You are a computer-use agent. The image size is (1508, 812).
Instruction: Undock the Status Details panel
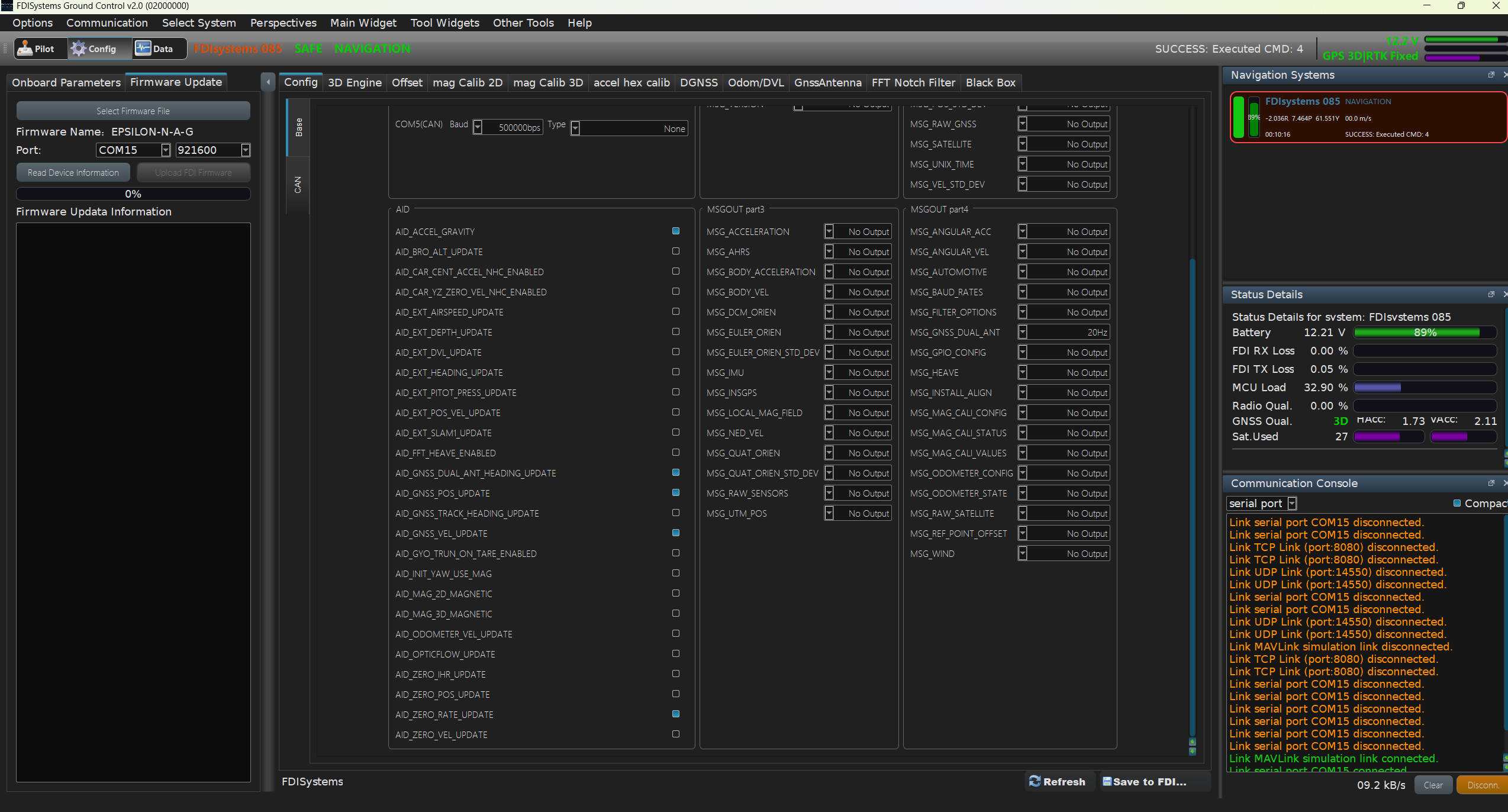(x=1491, y=294)
